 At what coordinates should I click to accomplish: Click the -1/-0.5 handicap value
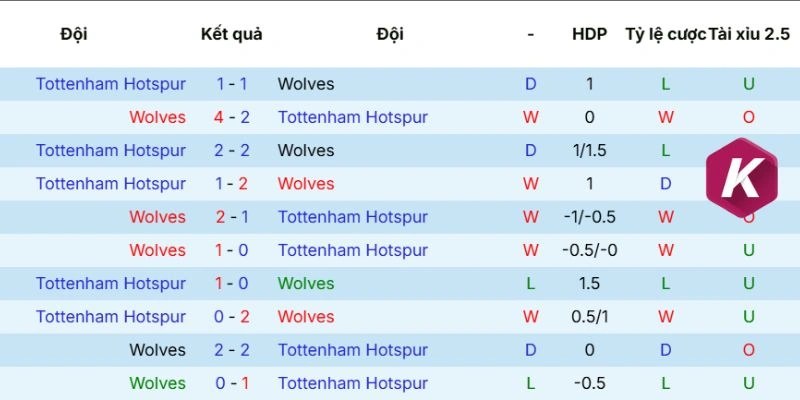tap(589, 217)
